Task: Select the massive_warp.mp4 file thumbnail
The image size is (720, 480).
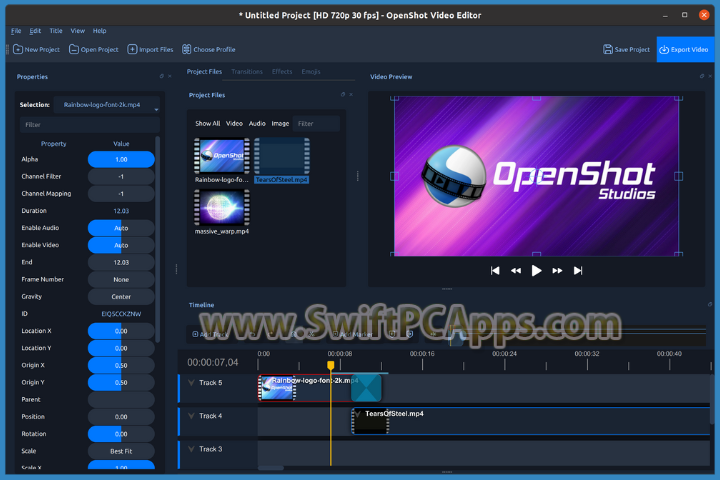Action: (x=222, y=208)
